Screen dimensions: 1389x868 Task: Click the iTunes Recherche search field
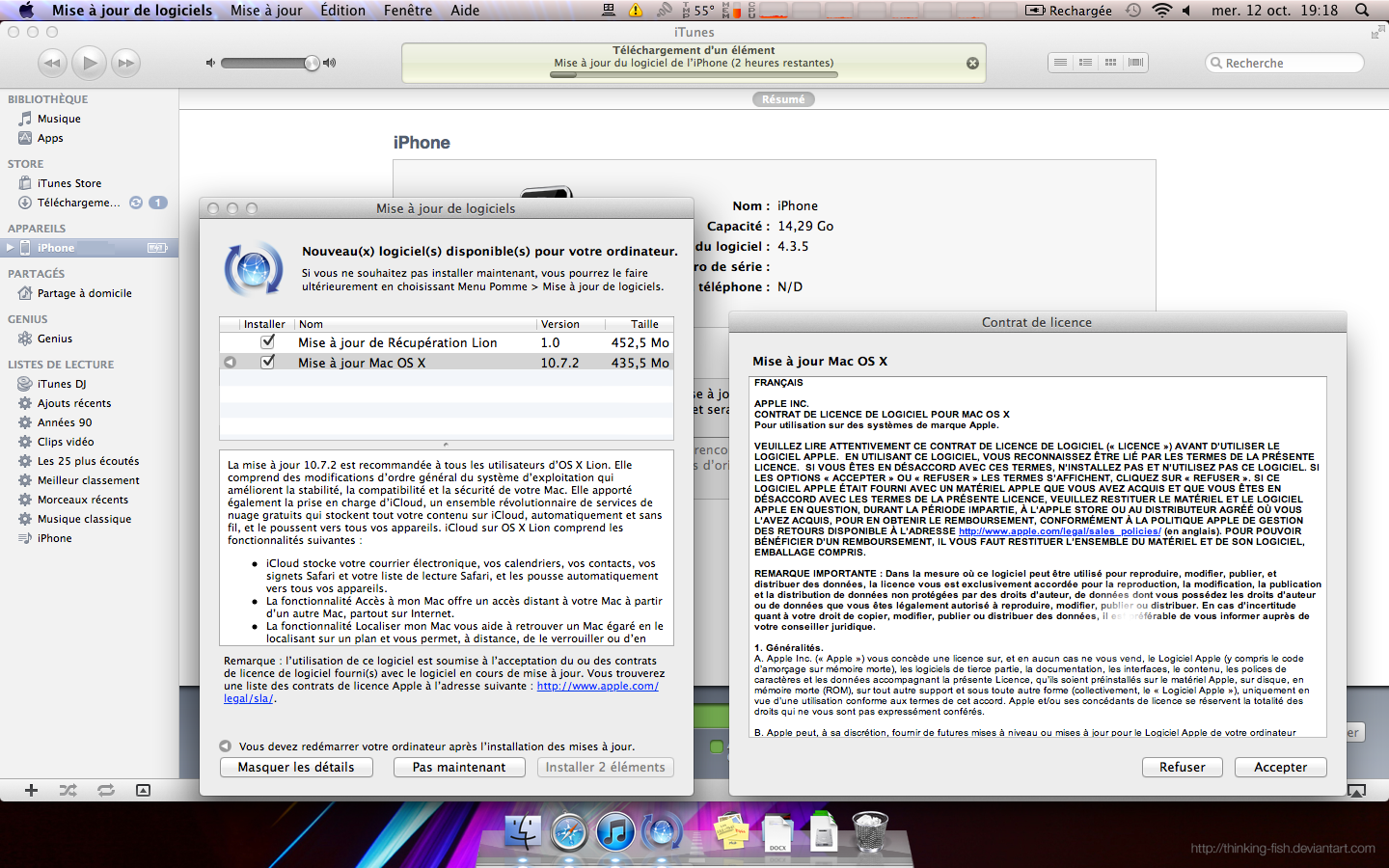tap(1285, 63)
